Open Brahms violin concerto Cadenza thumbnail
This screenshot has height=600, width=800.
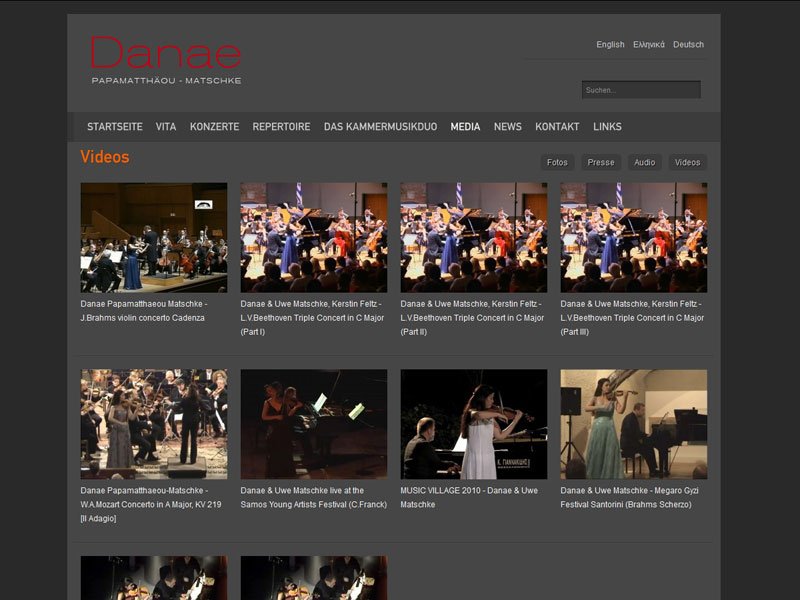pyautogui.click(x=154, y=237)
